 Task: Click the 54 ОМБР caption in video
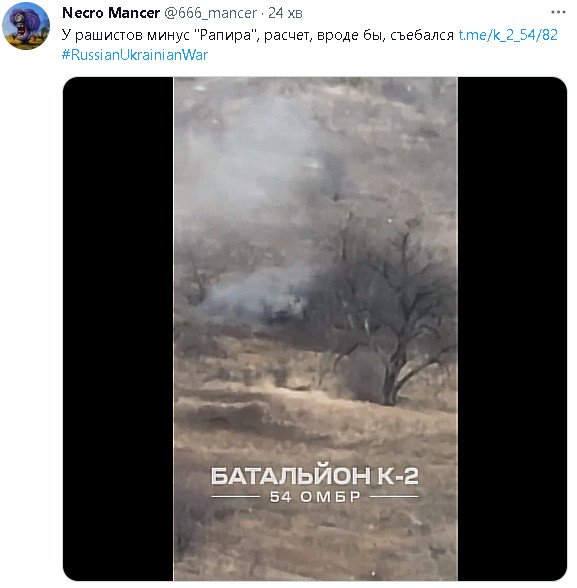coord(315,496)
